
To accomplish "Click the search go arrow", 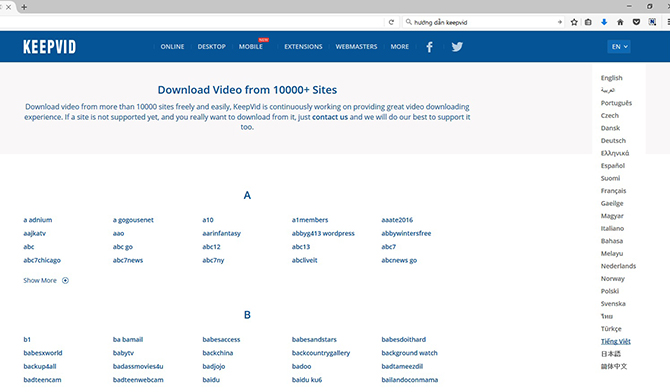I will pyautogui.click(x=559, y=22).
